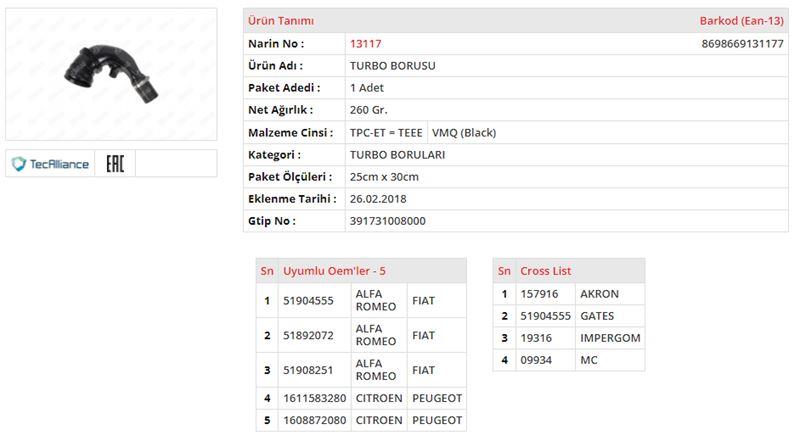This screenshot has height=441, width=800.
Task: Click the TPC-ET = TEEE material tag
Action: point(386,133)
